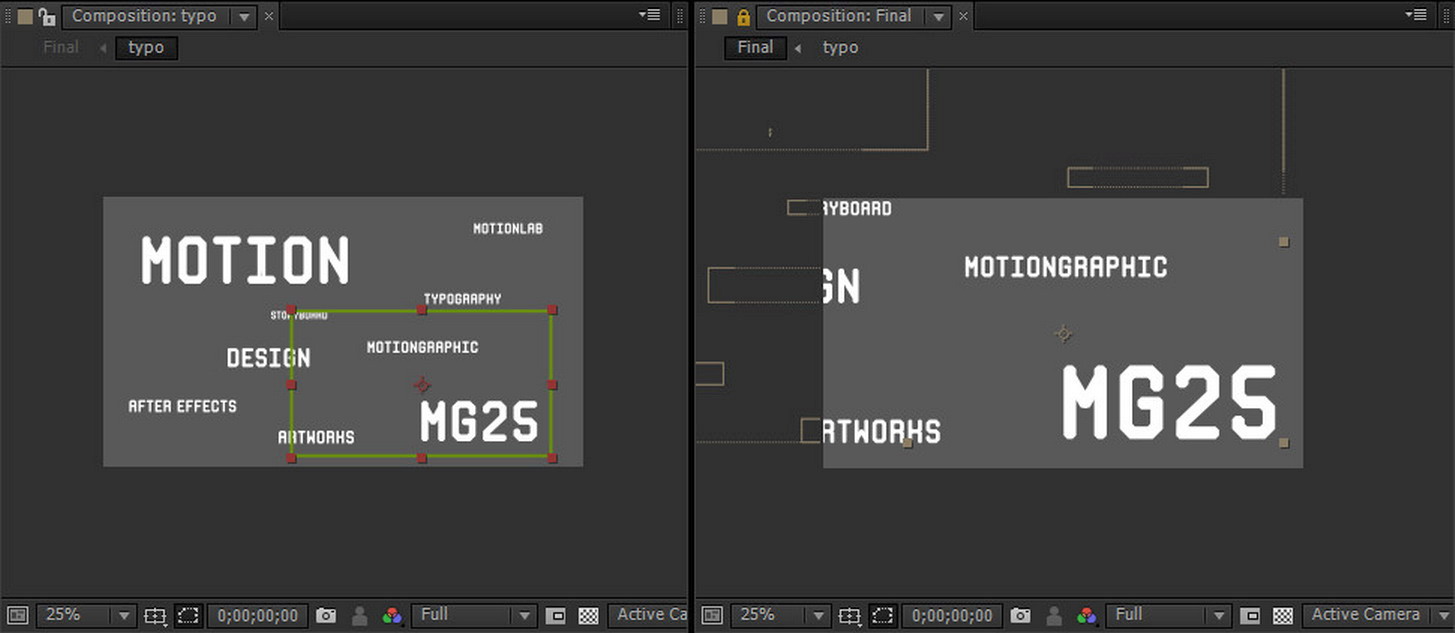Viewport: 1455px width, 633px height.
Task: Select AFTER EFFECTS text in typo viewer
Action: click(x=183, y=406)
